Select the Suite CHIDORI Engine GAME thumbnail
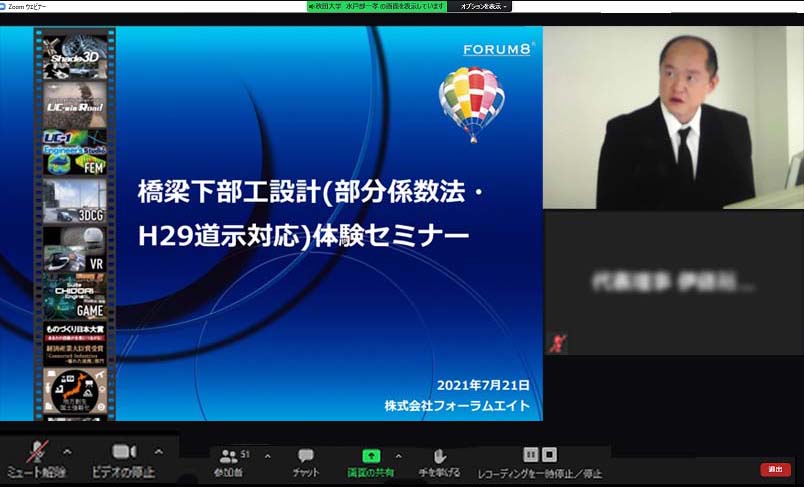This screenshot has height=487, width=804. coord(75,296)
